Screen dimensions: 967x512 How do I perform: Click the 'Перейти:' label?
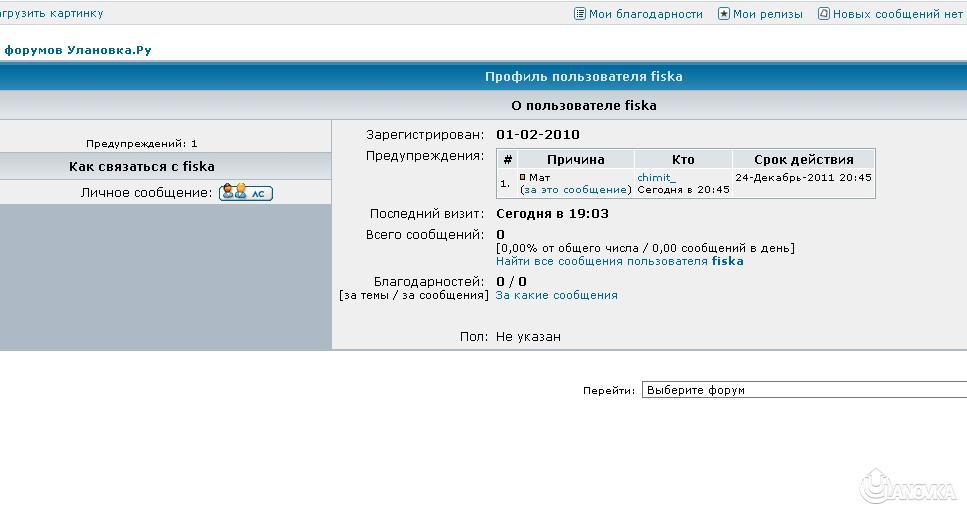[x=609, y=390]
